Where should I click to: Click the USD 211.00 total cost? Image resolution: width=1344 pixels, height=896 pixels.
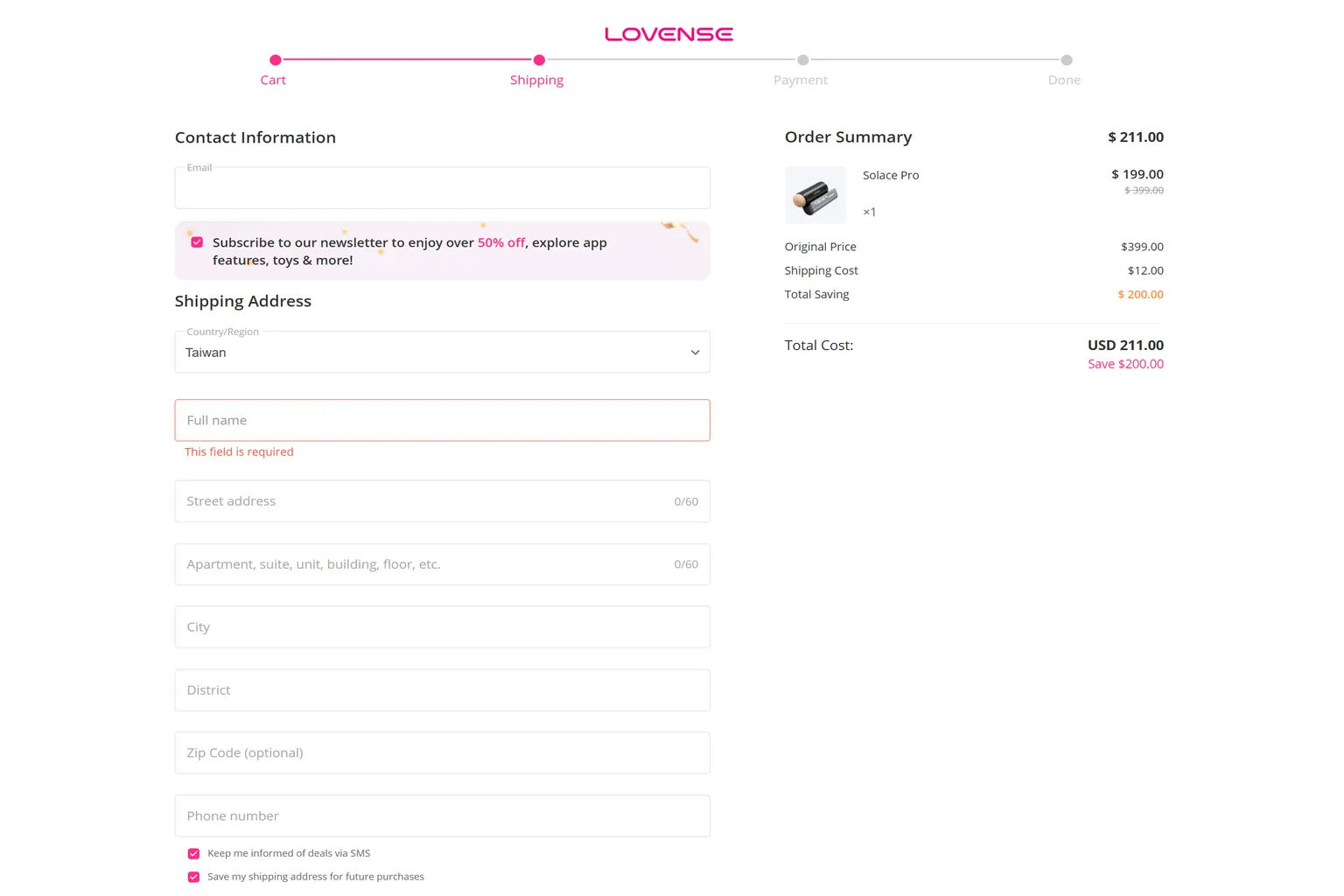coord(1125,345)
